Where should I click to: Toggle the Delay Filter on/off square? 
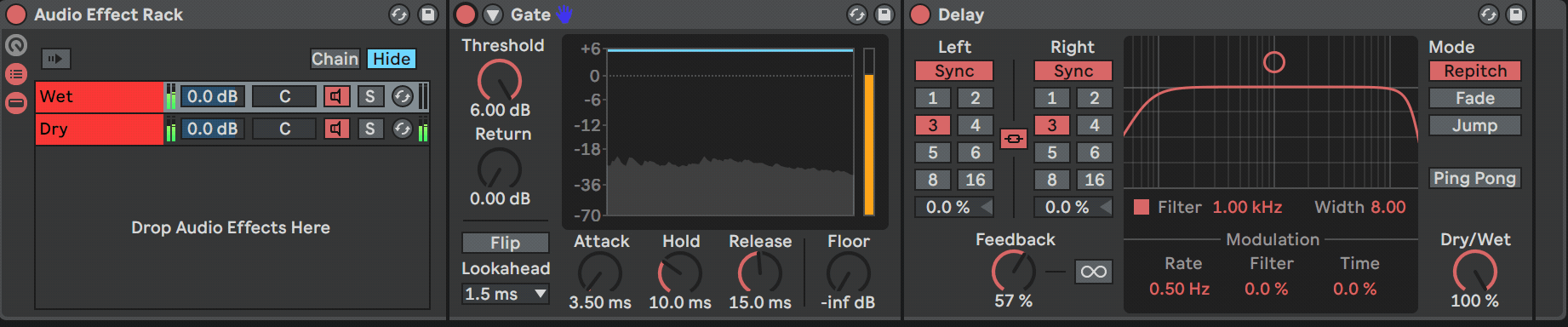[x=1142, y=207]
